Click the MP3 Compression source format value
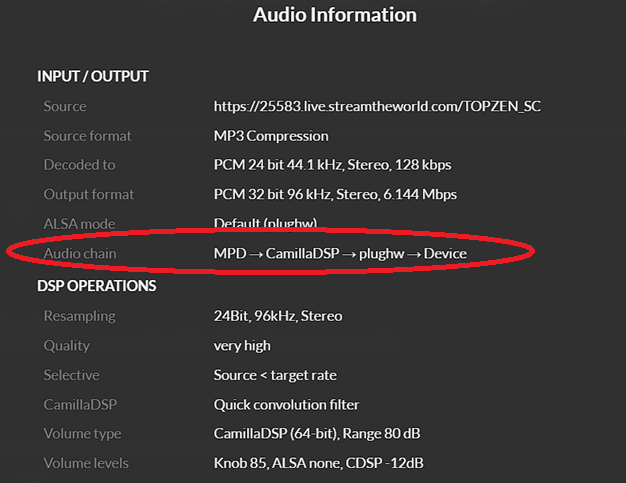Viewport: 626px width, 483px height. coord(270,135)
